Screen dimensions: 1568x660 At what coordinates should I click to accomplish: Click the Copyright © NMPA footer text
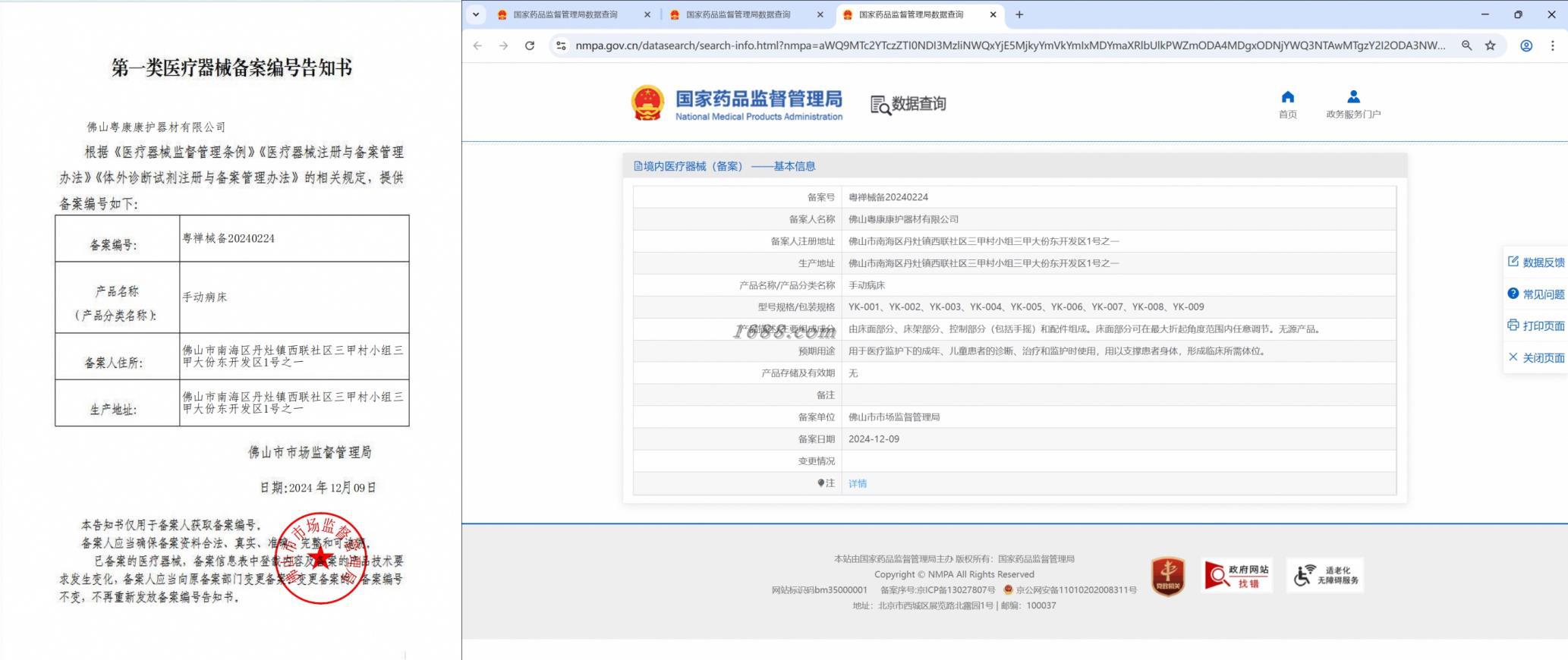click(x=954, y=574)
